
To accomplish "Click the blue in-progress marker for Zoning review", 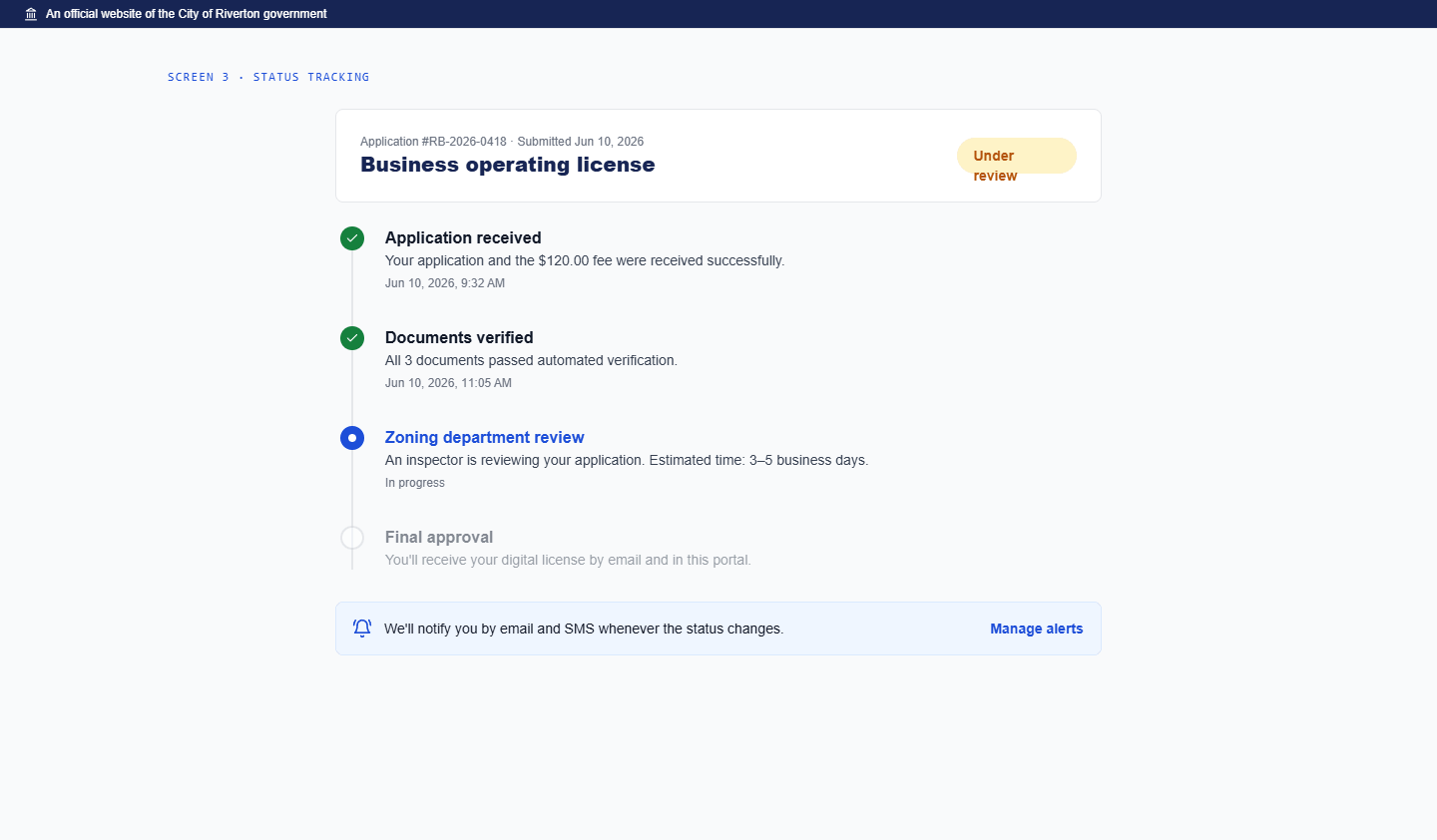I will (352, 438).
